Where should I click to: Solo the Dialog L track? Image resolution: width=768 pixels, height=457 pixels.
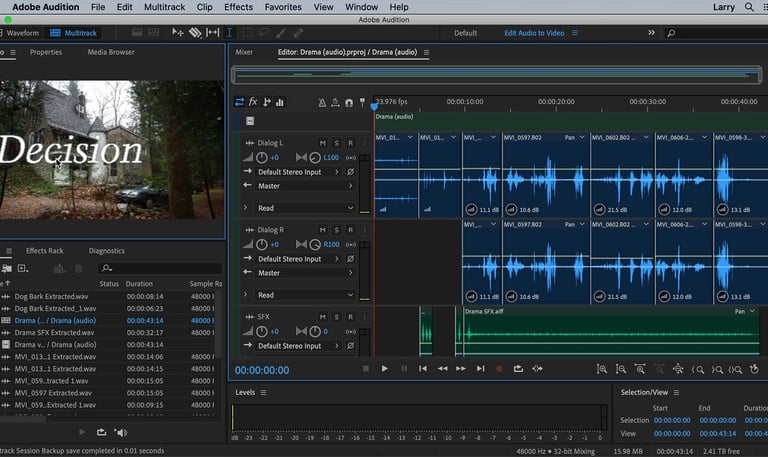336,143
